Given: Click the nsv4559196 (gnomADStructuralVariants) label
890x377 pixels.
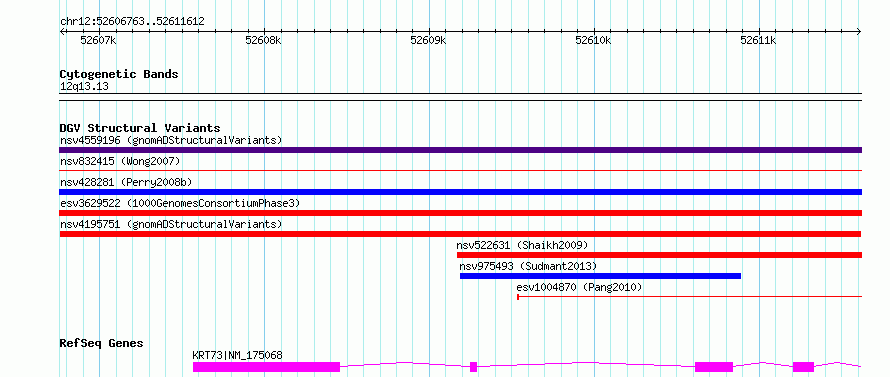Looking at the screenshot, I should point(171,140).
